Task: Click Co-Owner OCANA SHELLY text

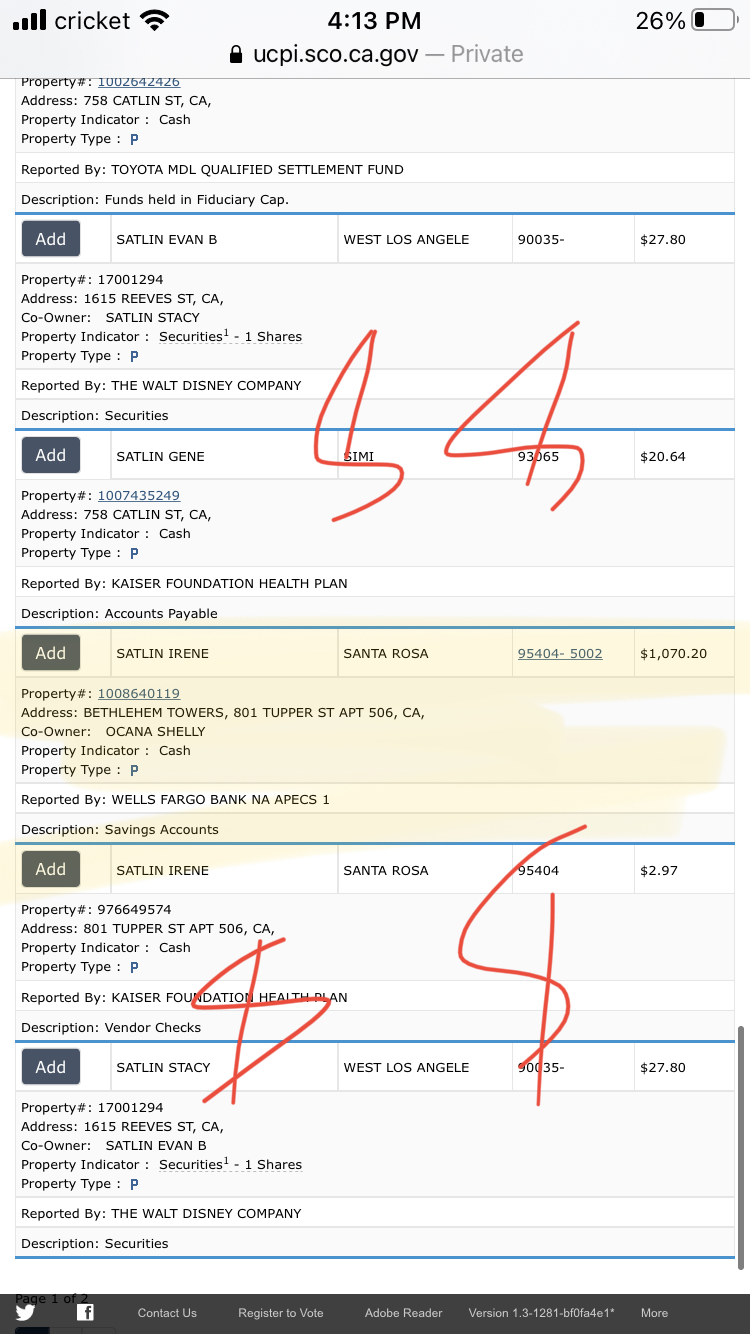Action: (113, 732)
